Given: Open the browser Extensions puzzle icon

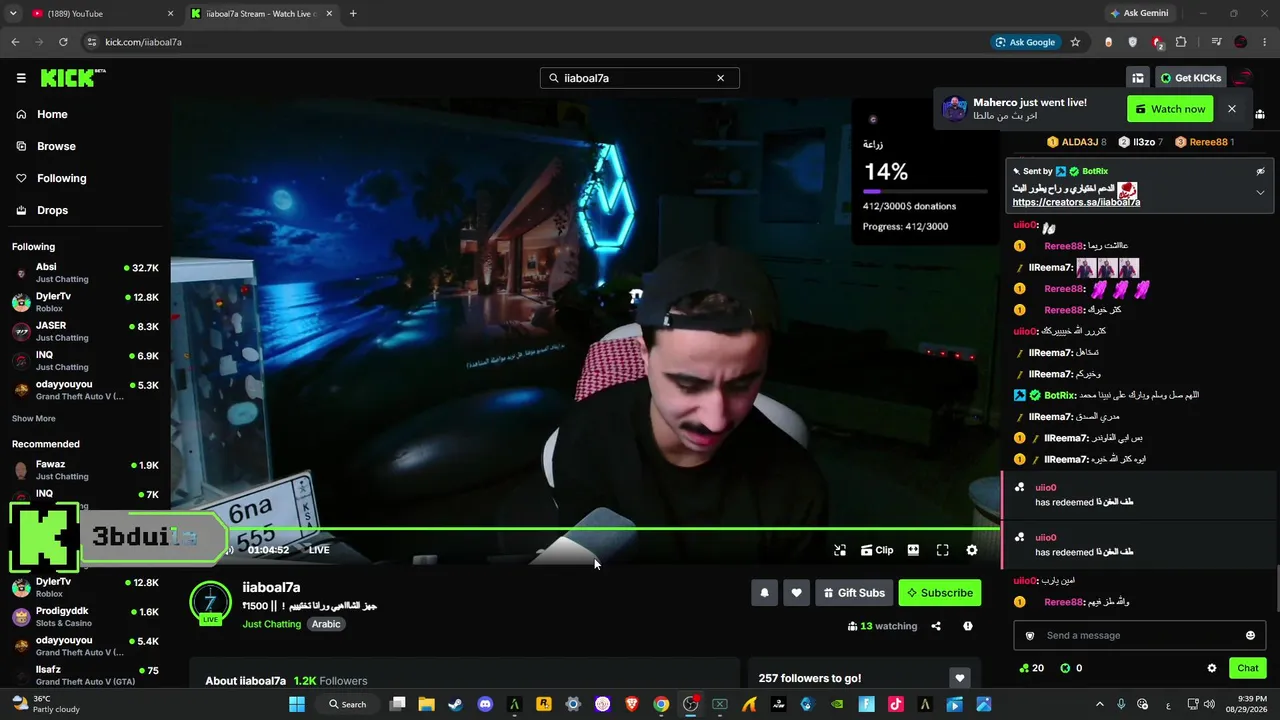Looking at the screenshot, I should [x=1181, y=42].
